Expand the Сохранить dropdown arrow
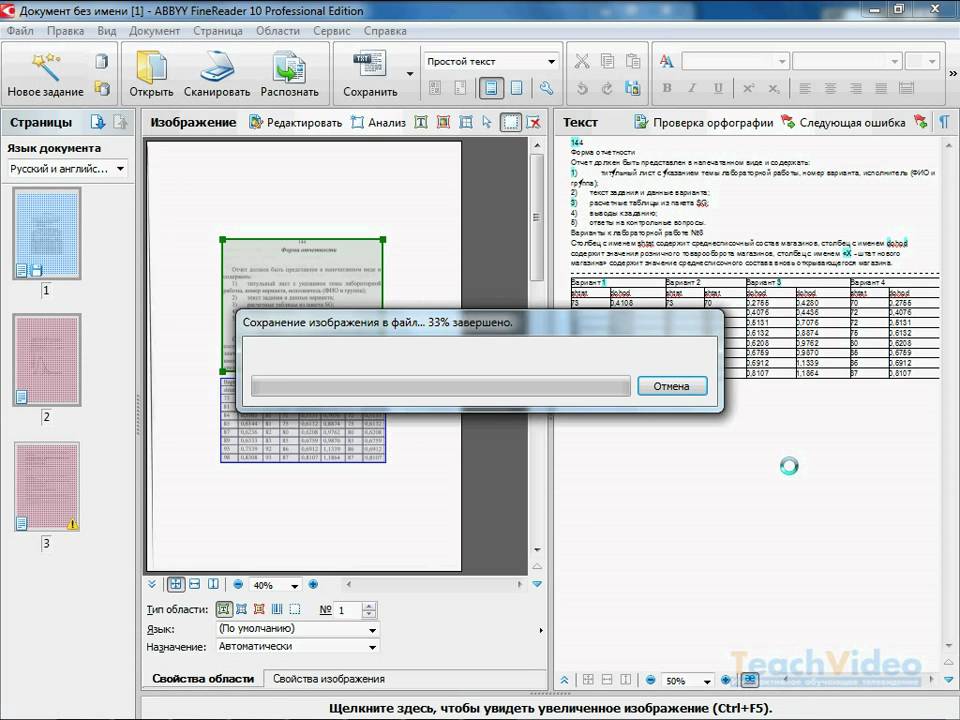 (x=410, y=74)
